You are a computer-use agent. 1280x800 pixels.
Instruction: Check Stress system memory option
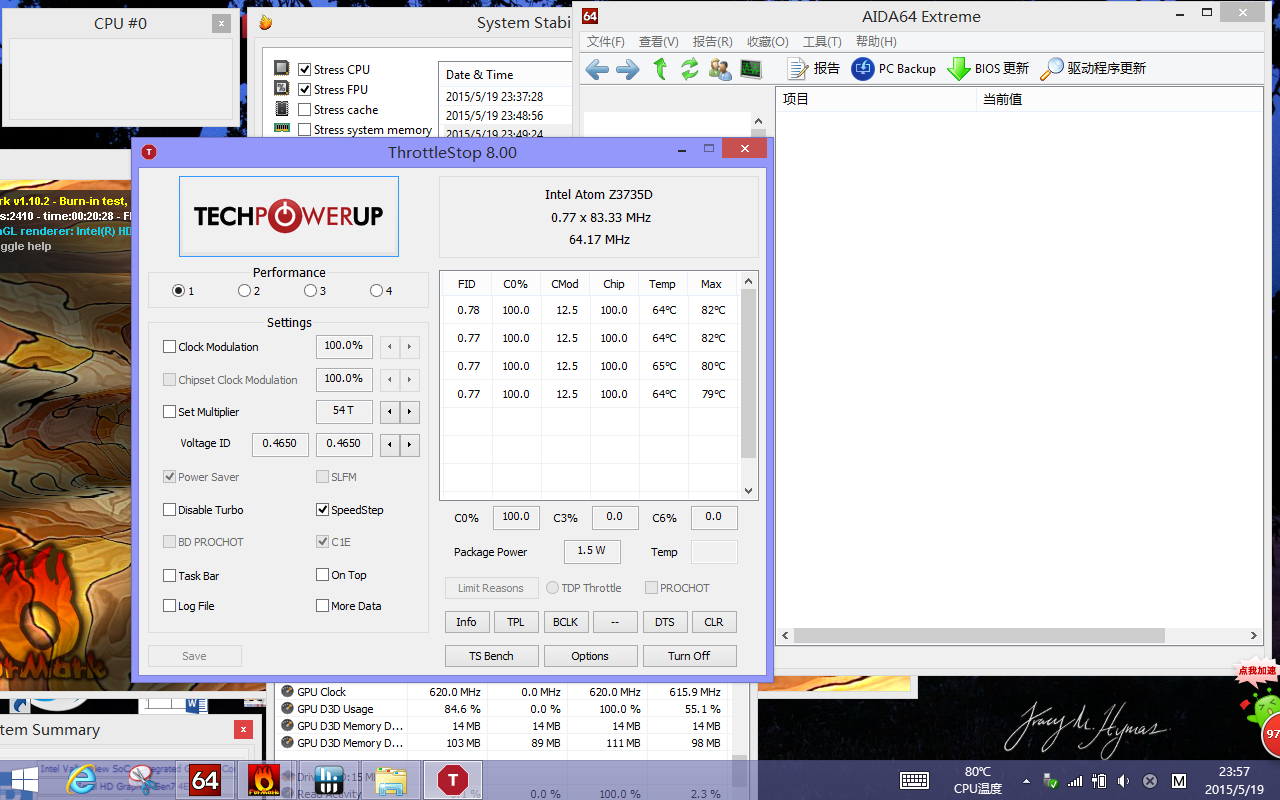(x=305, y=130)
